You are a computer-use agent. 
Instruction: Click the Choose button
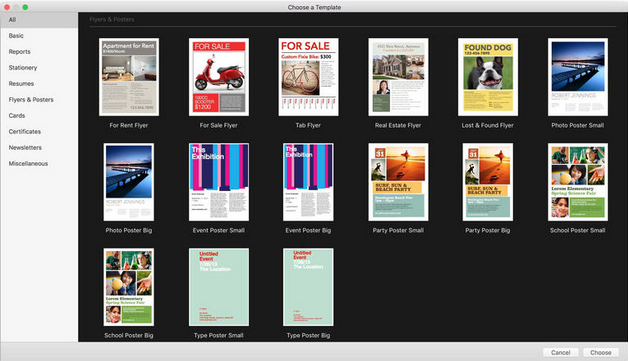tap(601, 353)
